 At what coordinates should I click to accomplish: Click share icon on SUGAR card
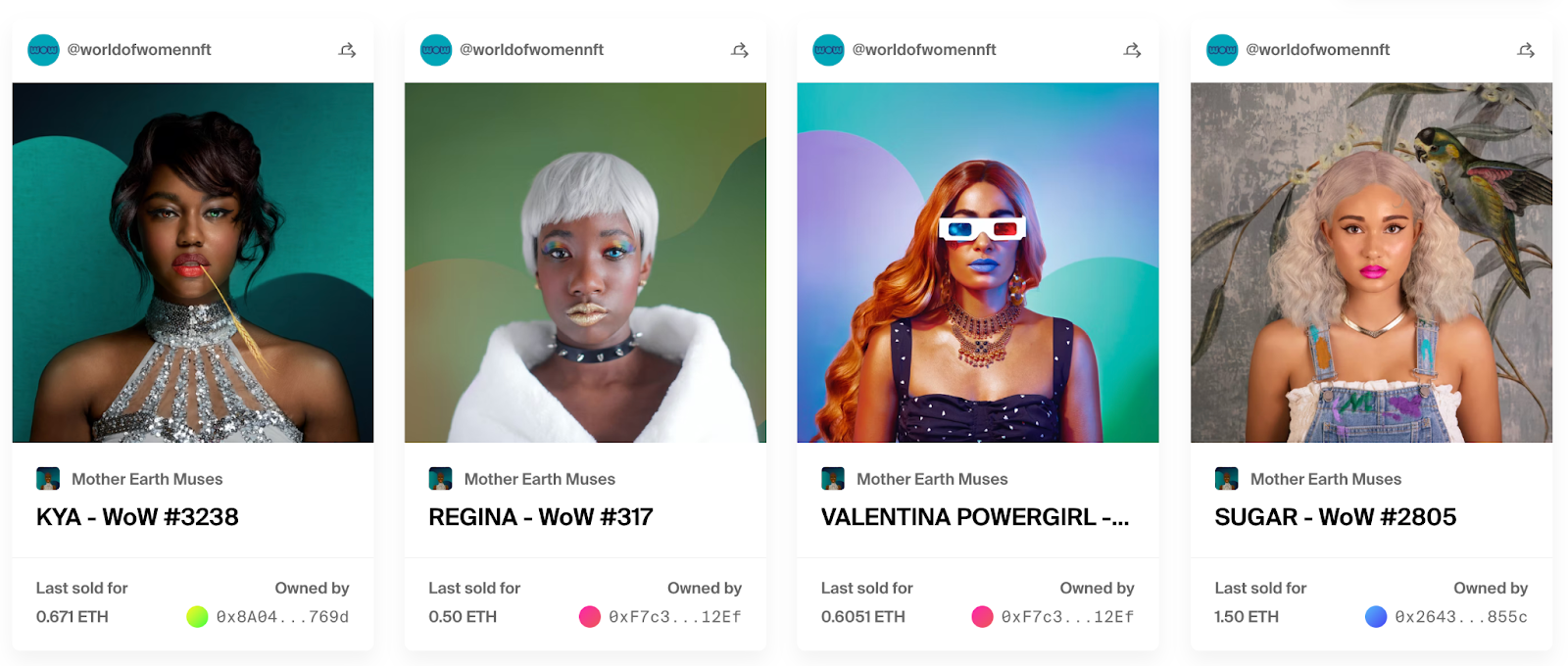[1526, 50]
